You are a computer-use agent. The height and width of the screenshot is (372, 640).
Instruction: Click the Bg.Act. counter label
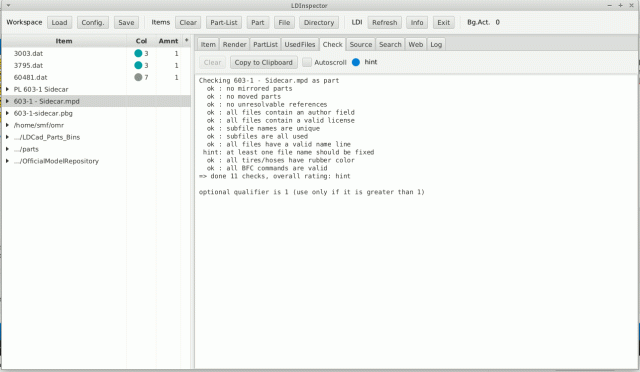[478, 22]
